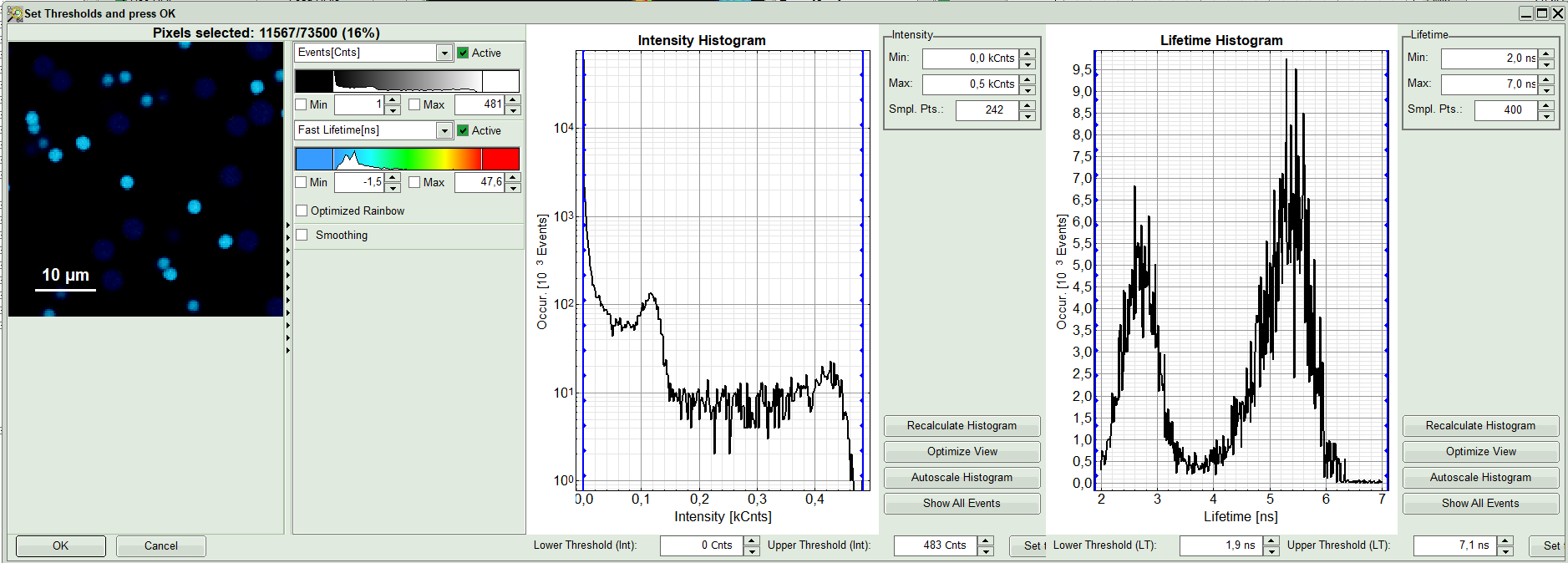
Task: Open the Fast Lifetime[ns] dropdown
Action: (444, 130)
